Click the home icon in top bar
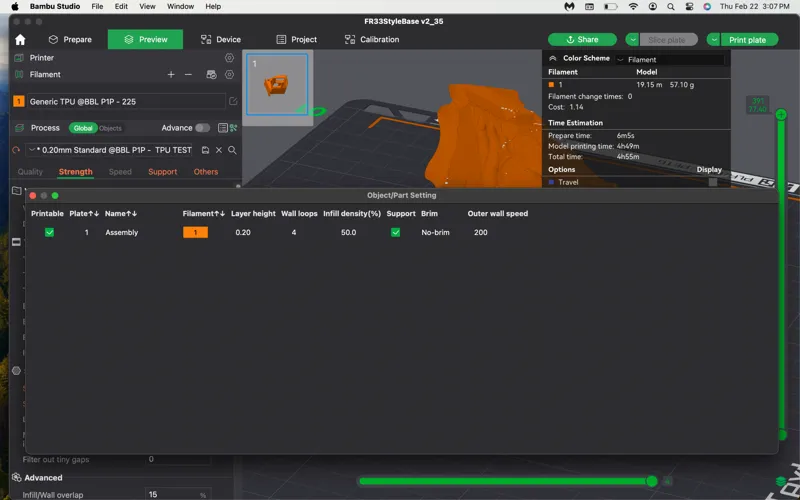800x500 pixels. (20, 40)
